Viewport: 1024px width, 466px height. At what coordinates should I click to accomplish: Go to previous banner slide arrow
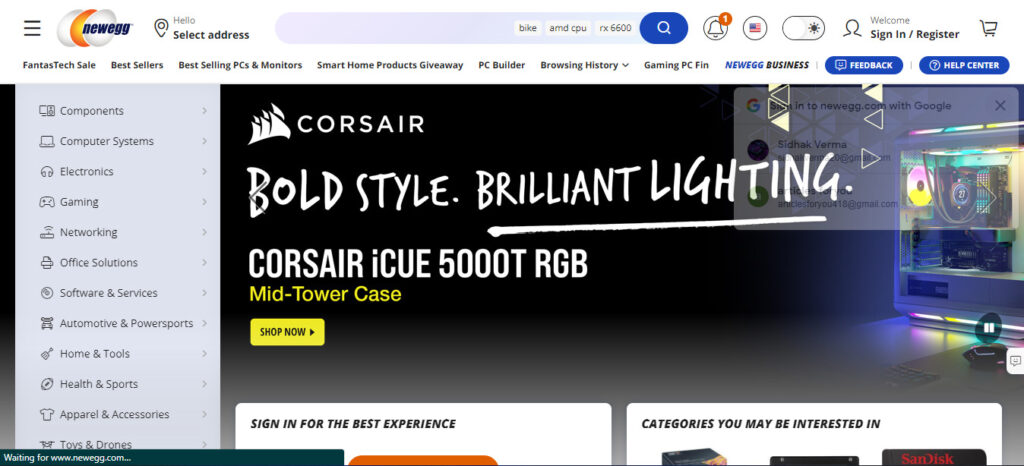(257, 200)
